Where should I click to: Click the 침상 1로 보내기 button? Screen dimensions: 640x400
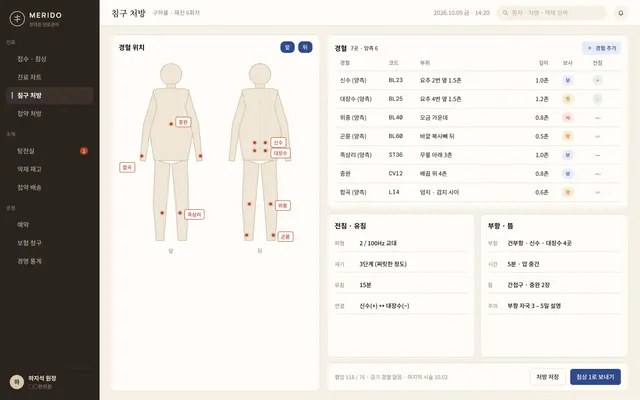click(x=595, y=377)
